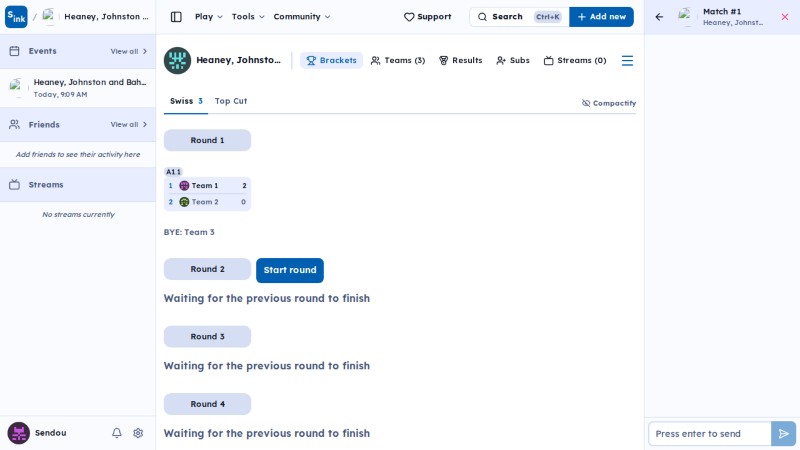The width and height of the screenshot is (800, 450).
Task: Open match row for Team 2
Action: pos(207,202)
